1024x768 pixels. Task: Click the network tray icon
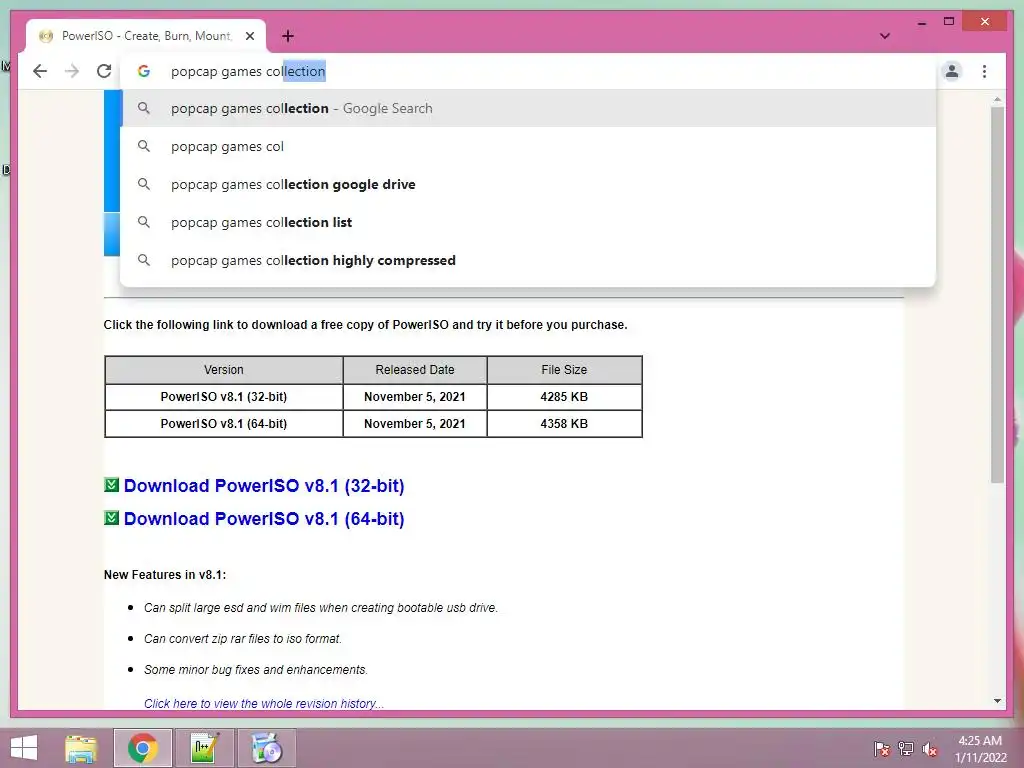click(x=906, y=748)
